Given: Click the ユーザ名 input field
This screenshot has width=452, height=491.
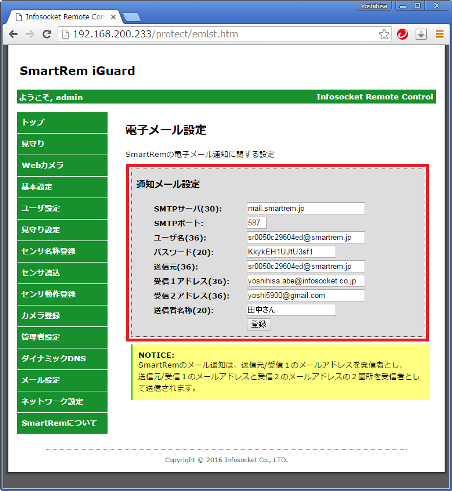Looking at the screenshot, I should tap(306, 237).
